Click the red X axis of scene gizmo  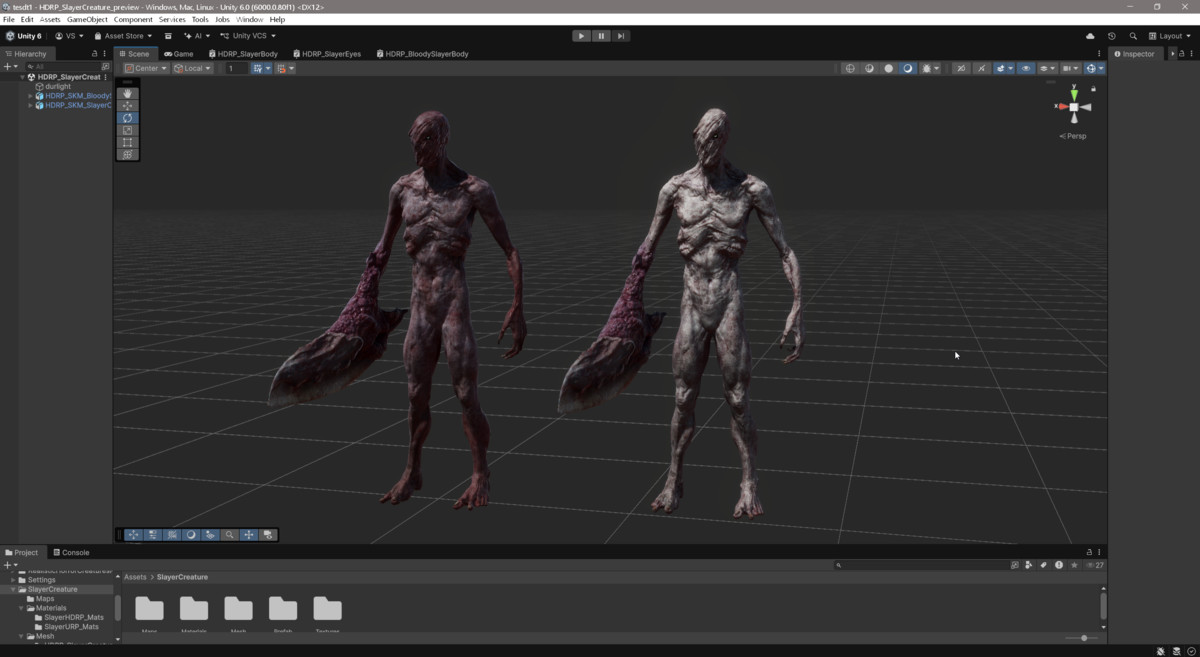(x=1063, y=106)
